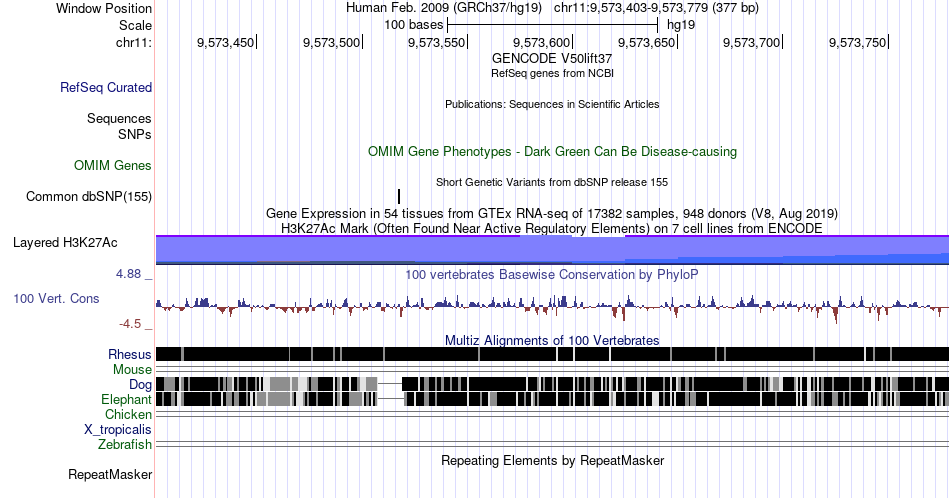950x498 pixels.
Task: Click RefSeq genes from NCBI title
Action: [552, 73]
